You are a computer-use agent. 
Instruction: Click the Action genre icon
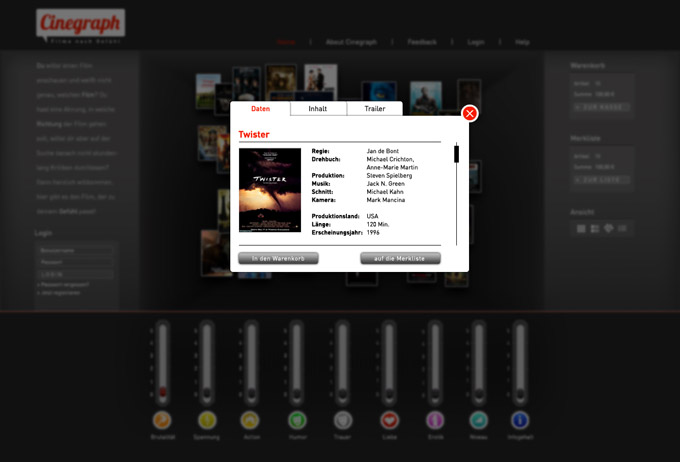coord(252,420)
